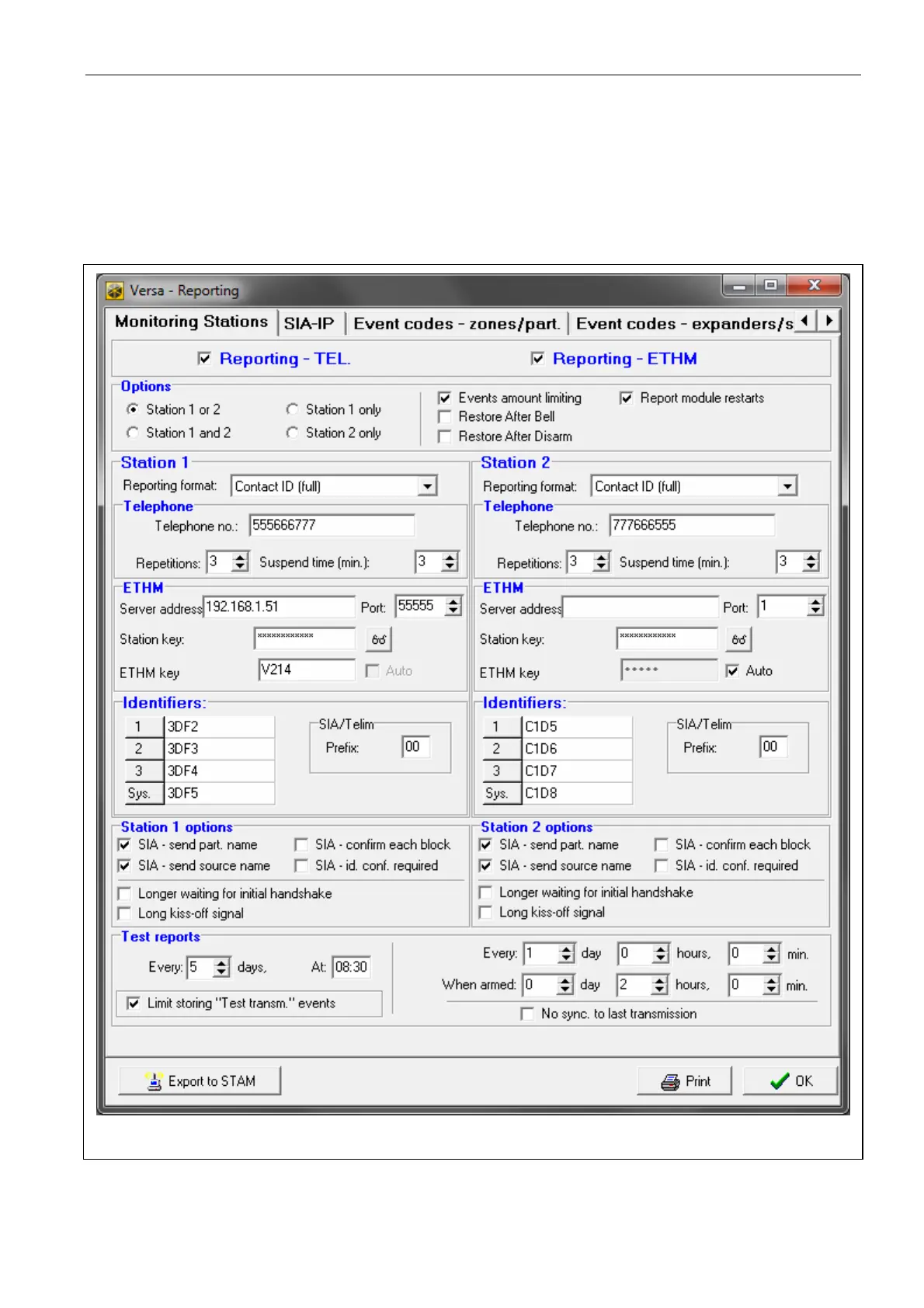Click Export to STAM button

coord(200,1080)
